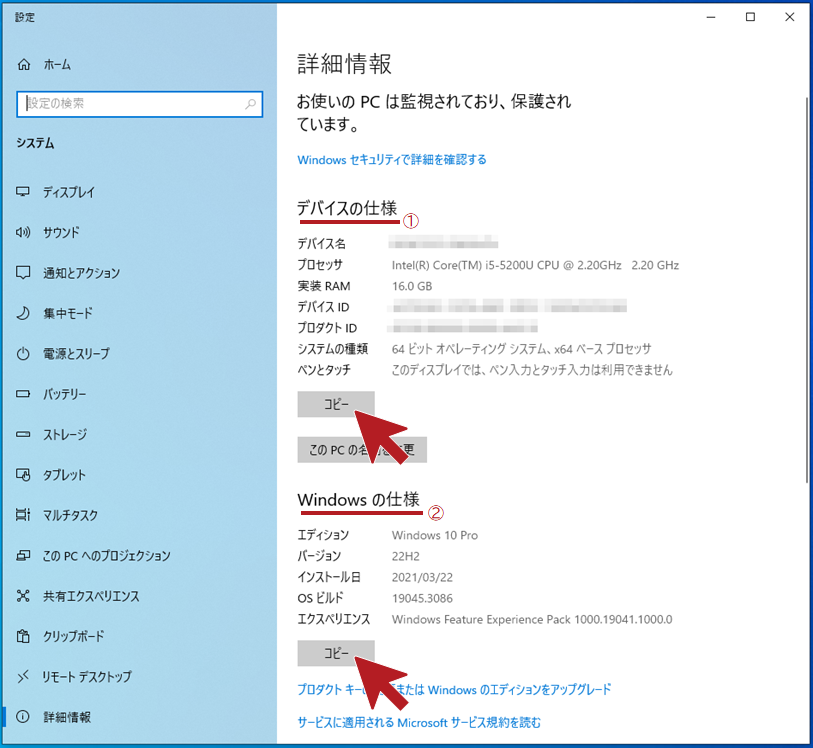Open Power and Sleep icon
The width and height of the screenshot is (813, 748).
tap(23, 354)
